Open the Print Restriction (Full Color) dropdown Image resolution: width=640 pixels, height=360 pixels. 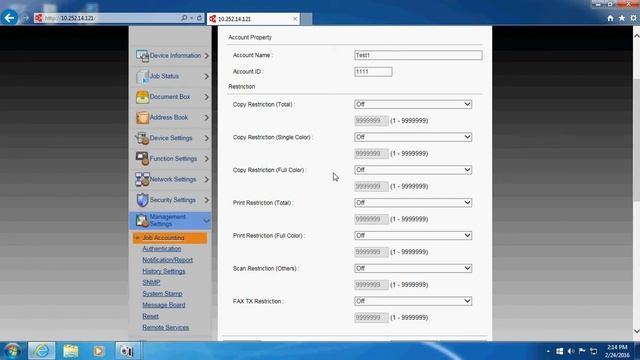tap(413, 236)
